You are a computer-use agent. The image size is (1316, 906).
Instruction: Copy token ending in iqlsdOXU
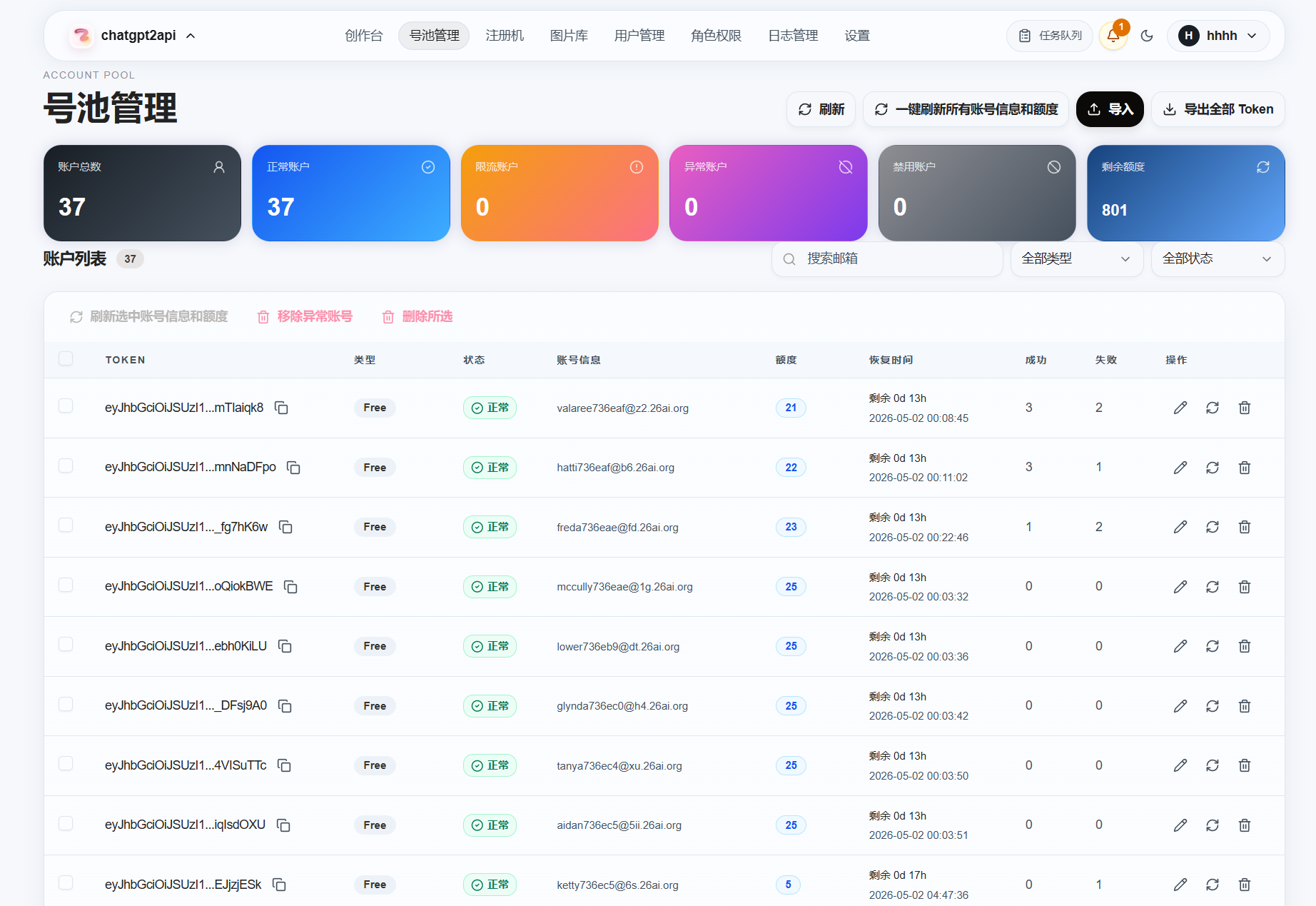[283, 825]
